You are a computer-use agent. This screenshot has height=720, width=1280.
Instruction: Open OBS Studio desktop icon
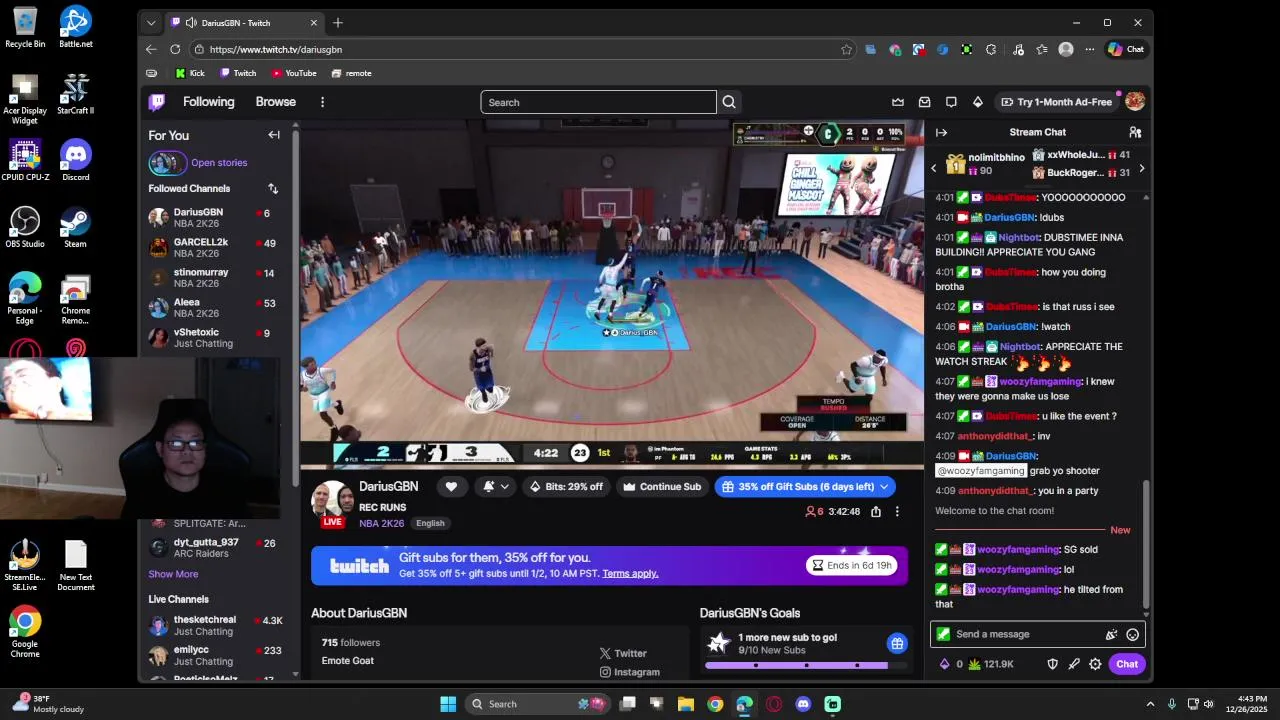click(x=25, y=227)
